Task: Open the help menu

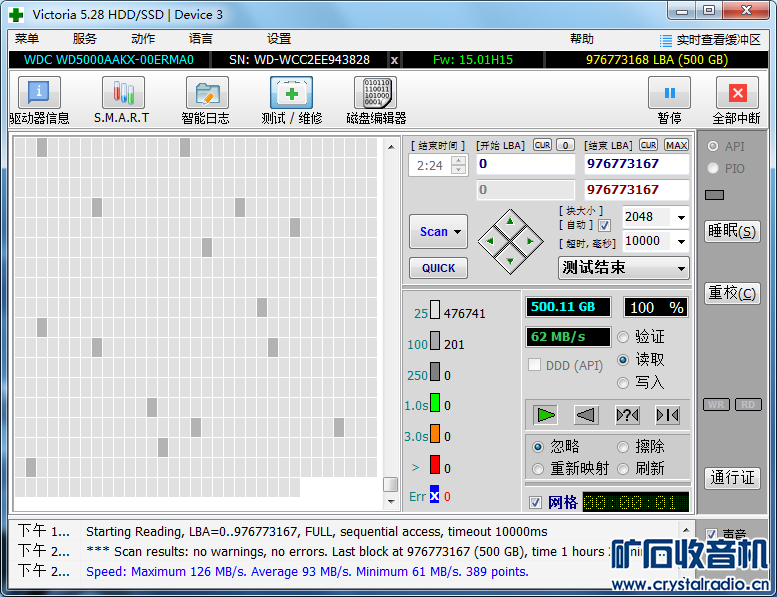Action: coord(582,39)
